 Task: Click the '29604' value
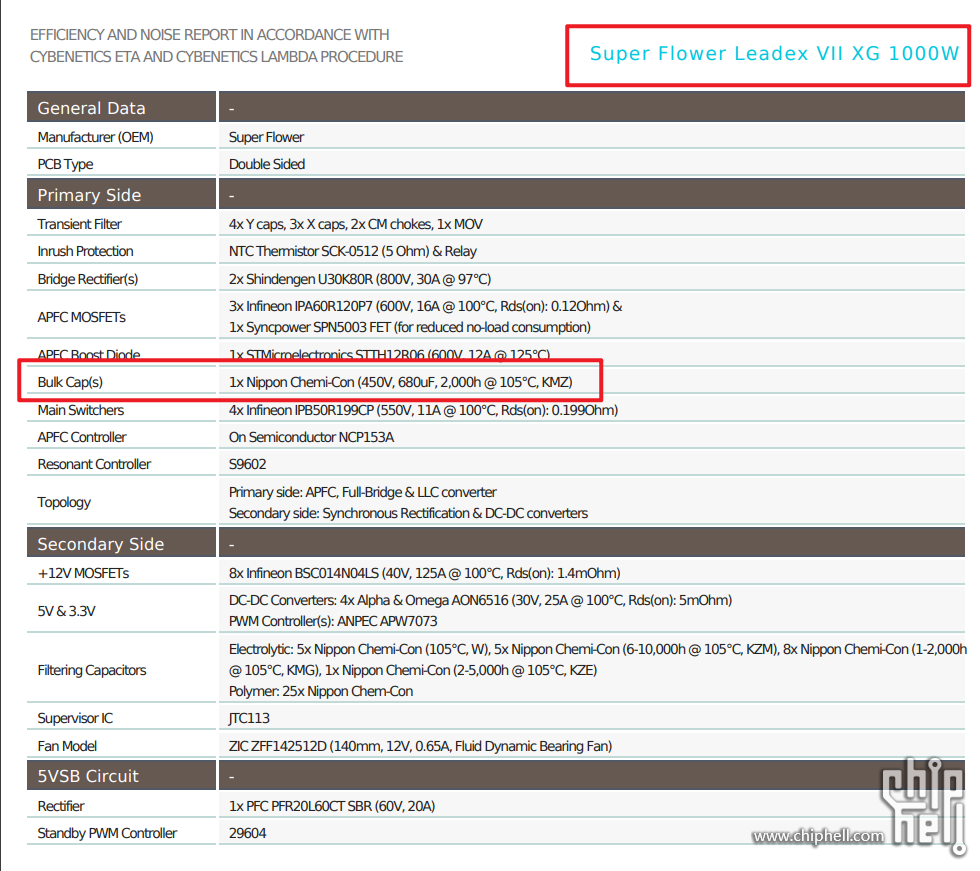pos(248,834)
